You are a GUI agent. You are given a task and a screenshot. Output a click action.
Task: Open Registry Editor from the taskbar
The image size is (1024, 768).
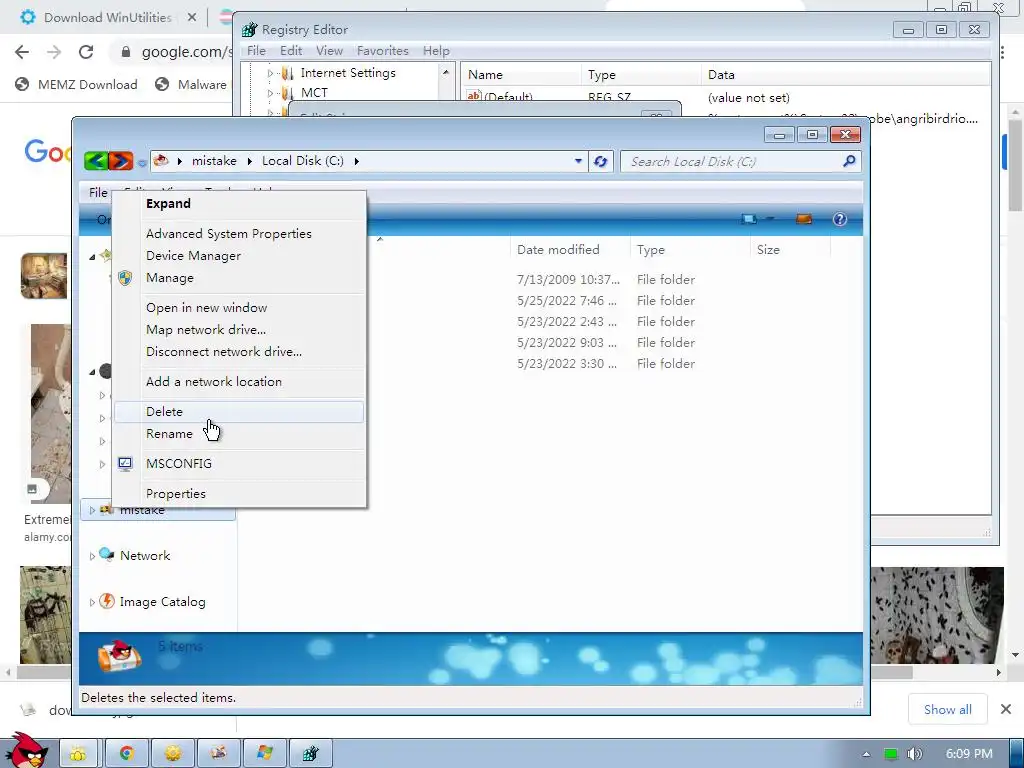coord(310,753)
